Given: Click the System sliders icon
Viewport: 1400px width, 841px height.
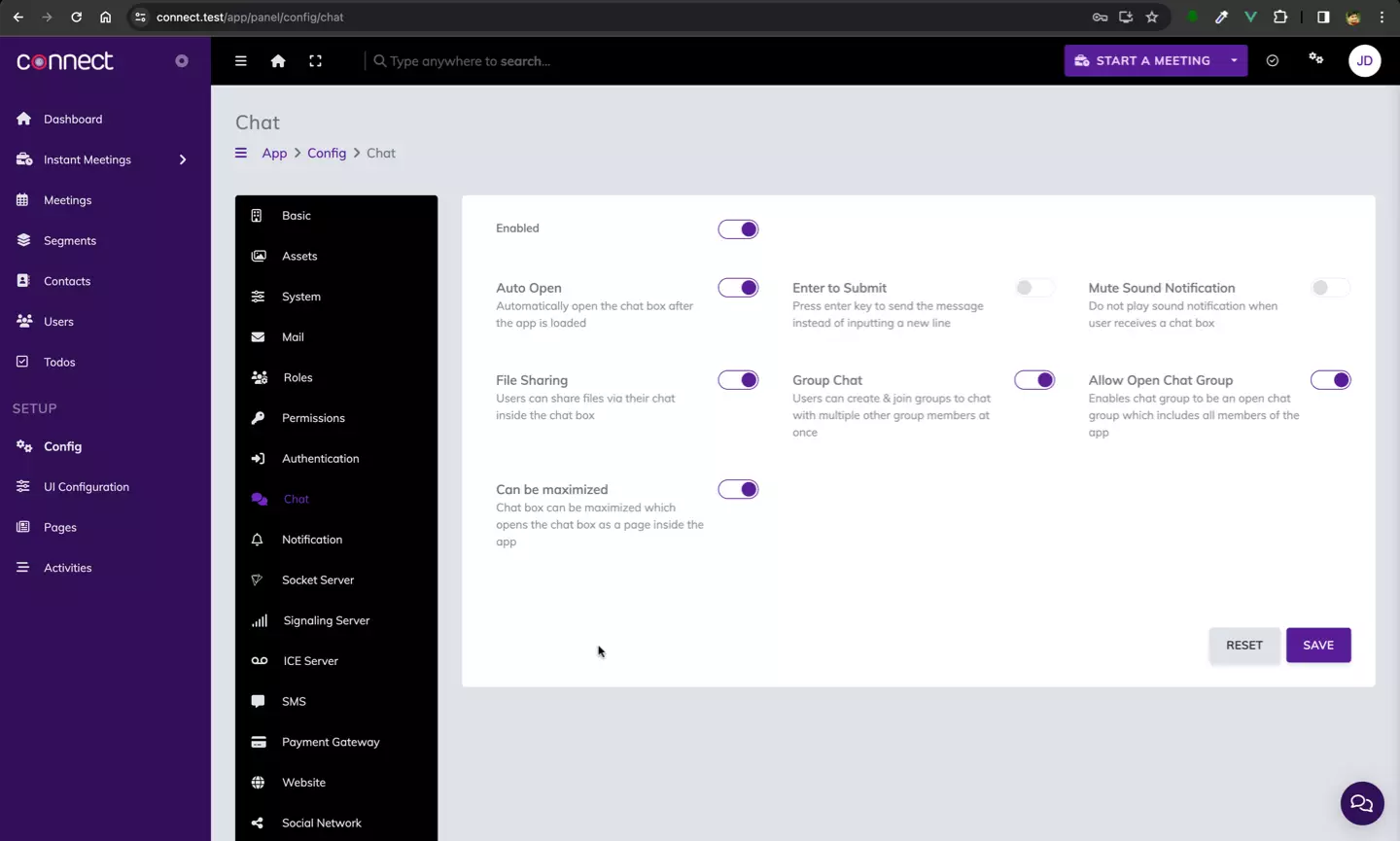Looking at the screenshot, I should coord(258,297).
